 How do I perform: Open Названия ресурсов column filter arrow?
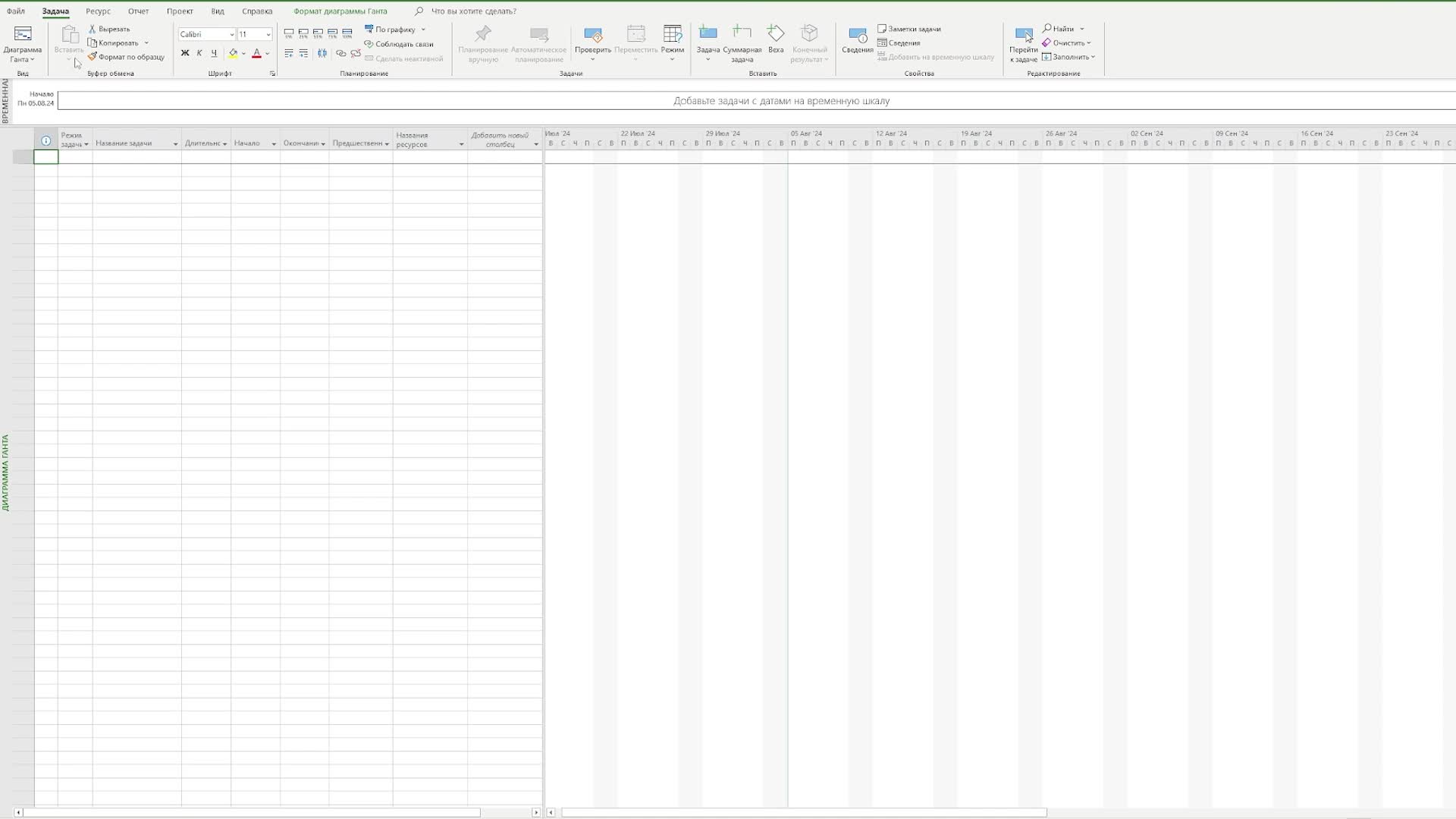461,144
